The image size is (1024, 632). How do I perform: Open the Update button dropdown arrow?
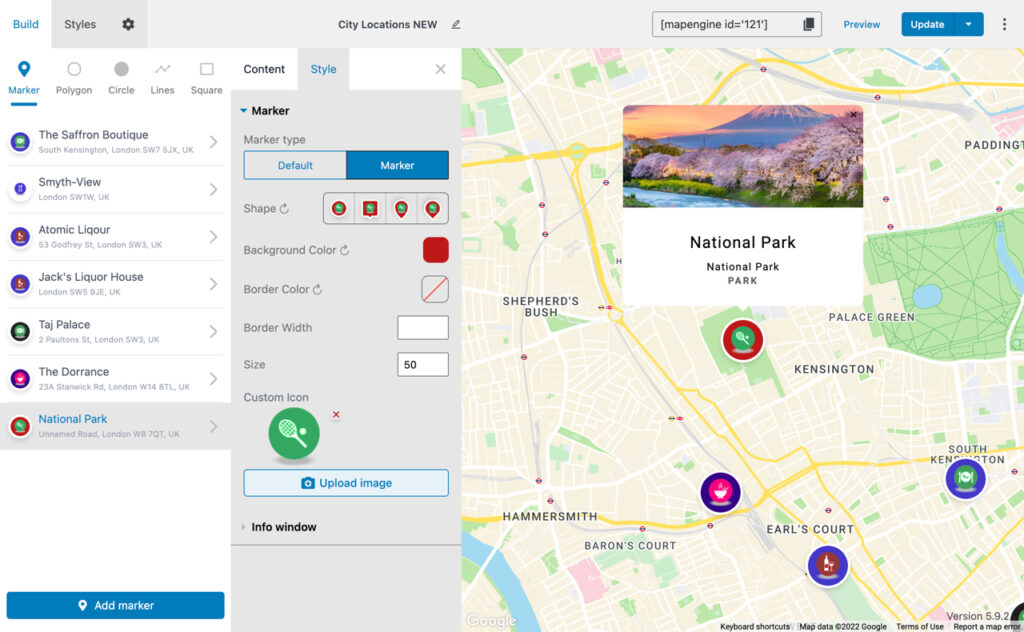click(x=968, y=23)
